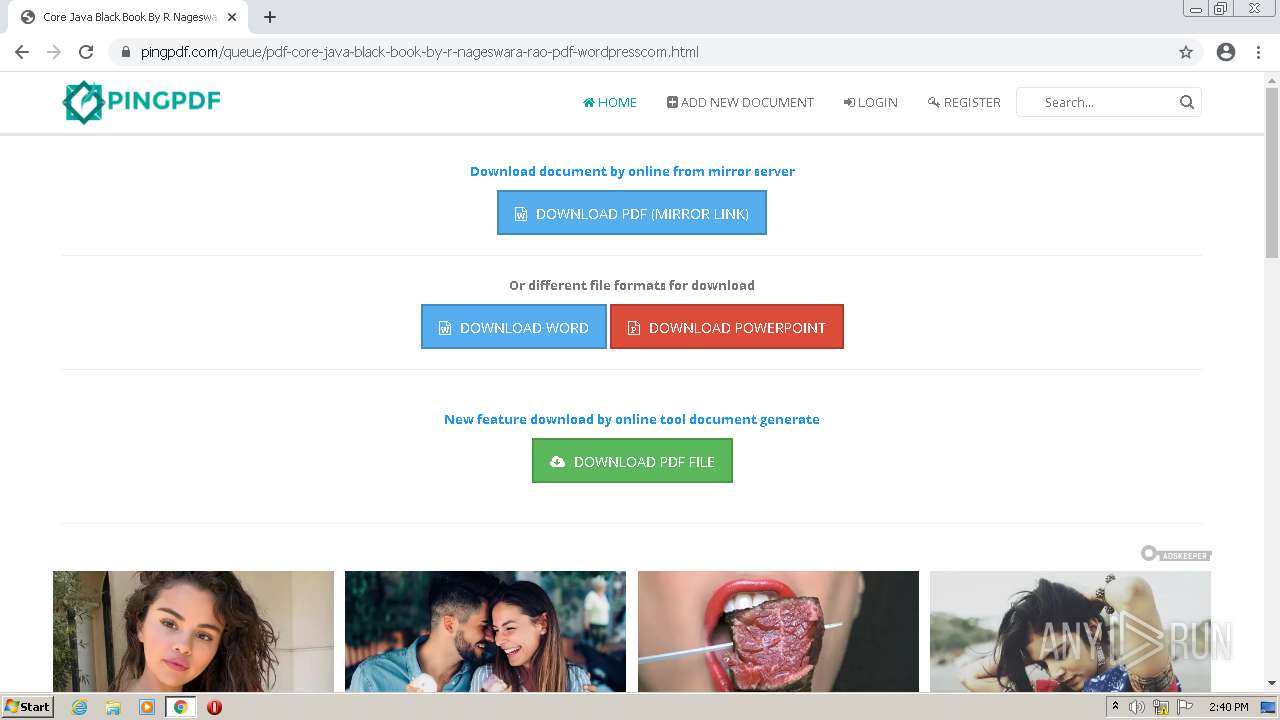Screen dimensions: 1280x720
Task: Click the green DOWNLOAD PDF FILE button
Action: (x=632, y=461)
